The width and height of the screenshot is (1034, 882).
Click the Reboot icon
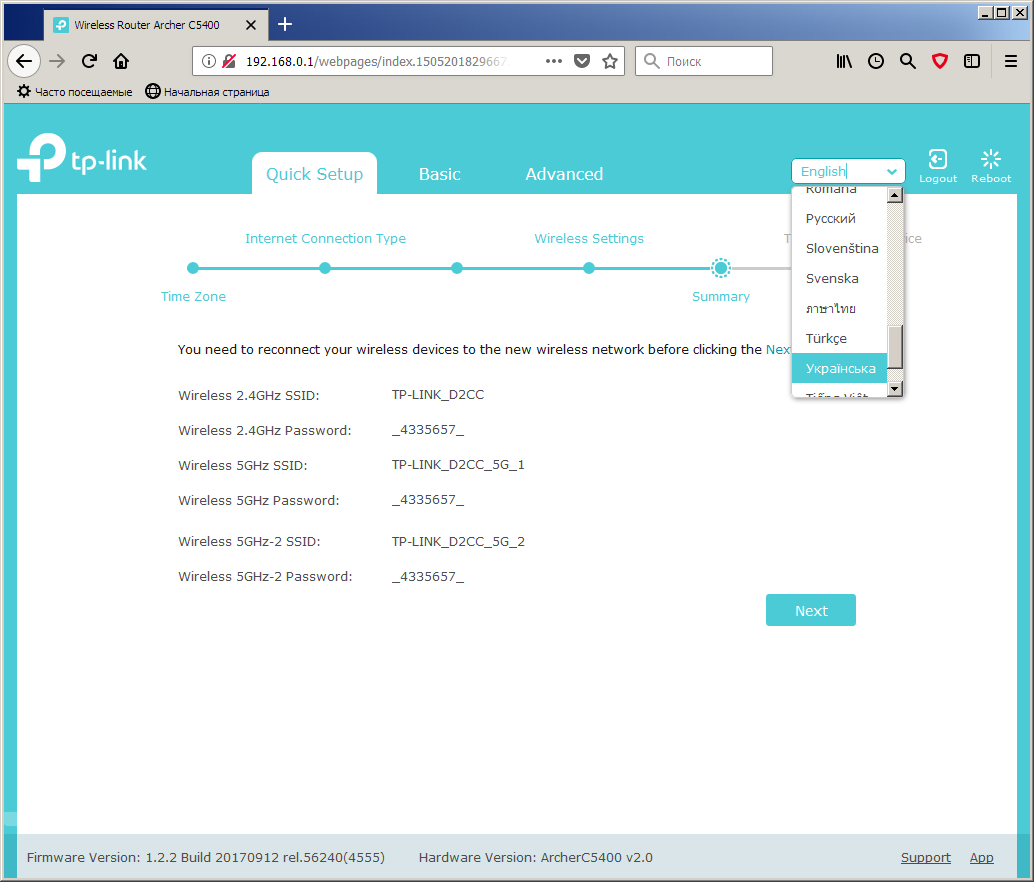coord(990,159)
